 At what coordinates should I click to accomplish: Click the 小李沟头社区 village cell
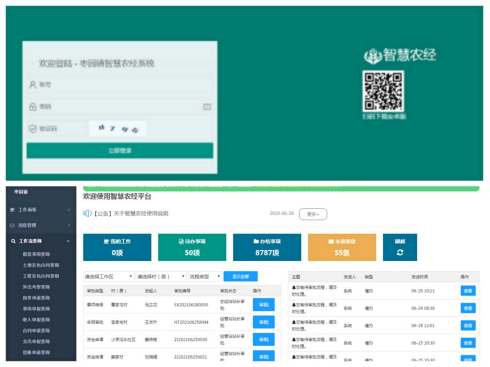(x=123, y=340)
